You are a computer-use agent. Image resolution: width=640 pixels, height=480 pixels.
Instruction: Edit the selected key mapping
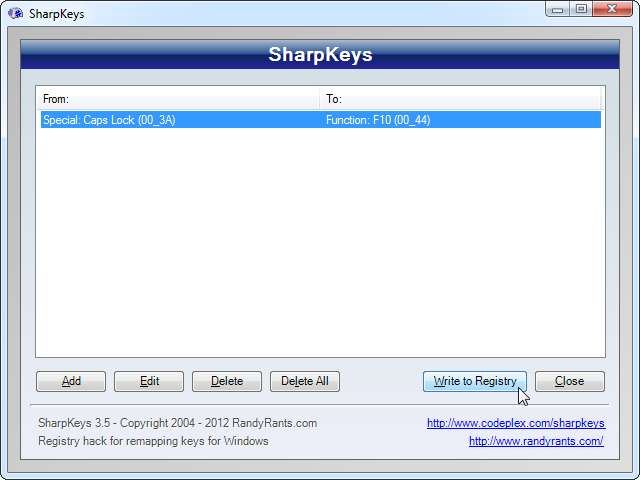pyautogui.click(x=149, y=381)
